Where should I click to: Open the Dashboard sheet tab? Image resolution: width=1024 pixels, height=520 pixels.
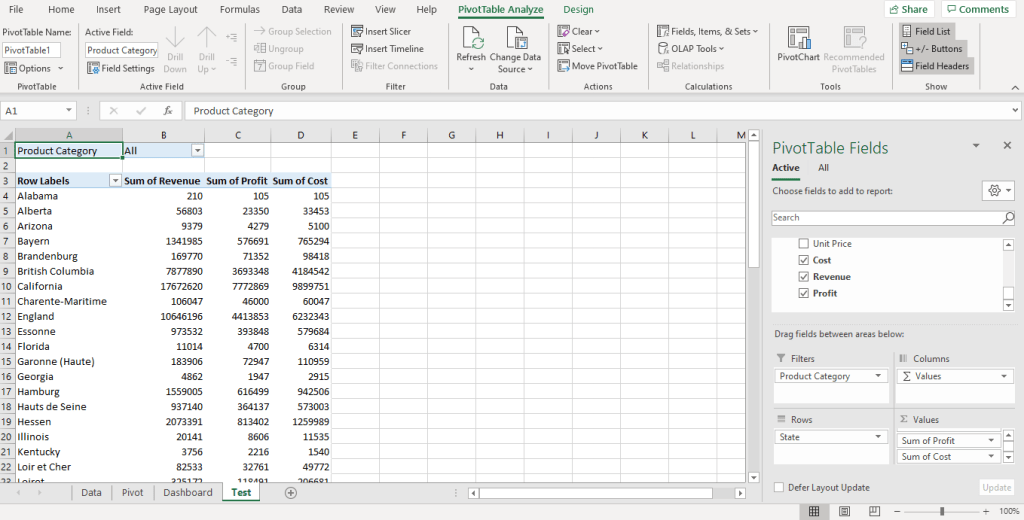(188, 493)
